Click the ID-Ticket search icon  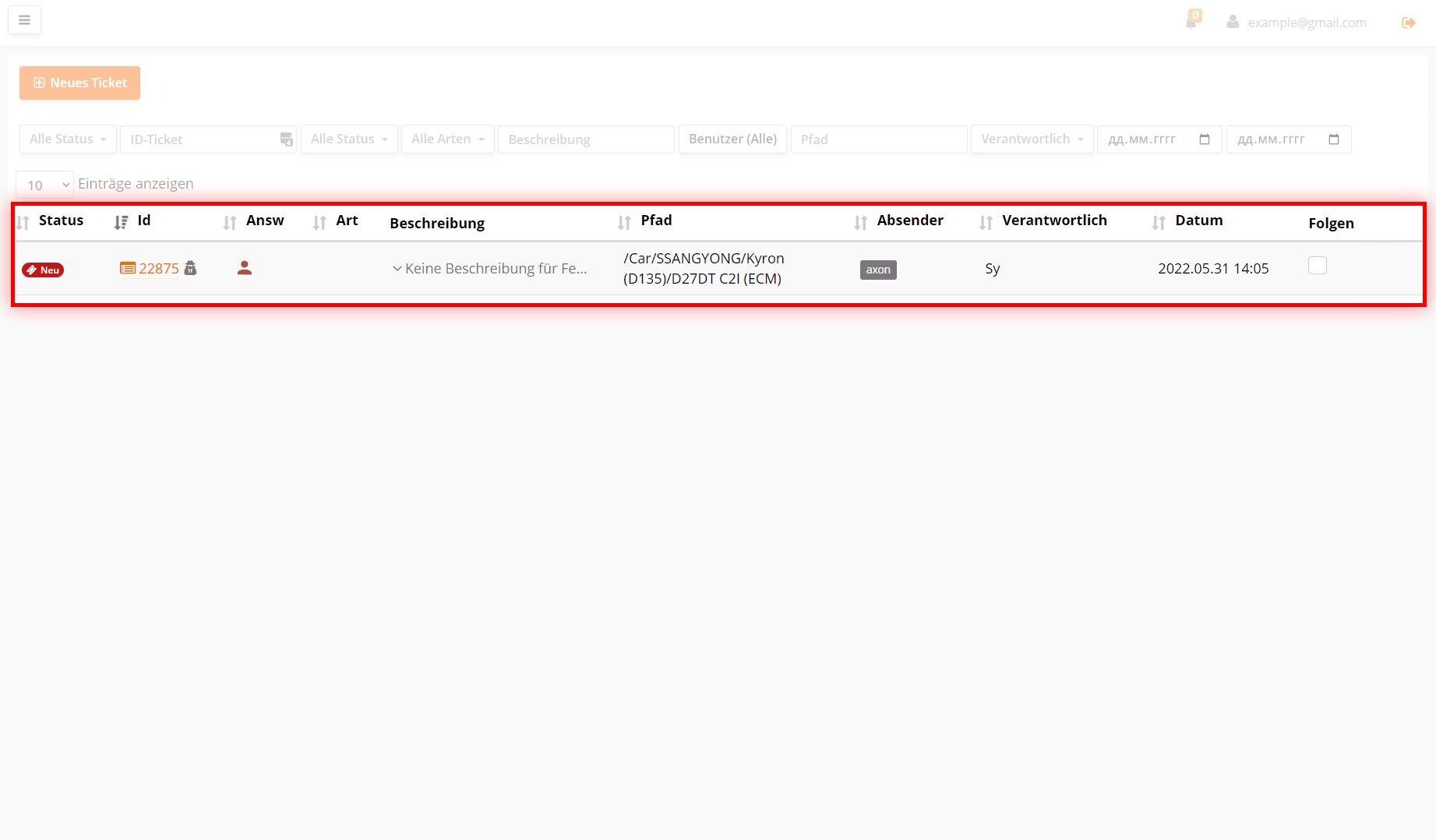point(286,139)
